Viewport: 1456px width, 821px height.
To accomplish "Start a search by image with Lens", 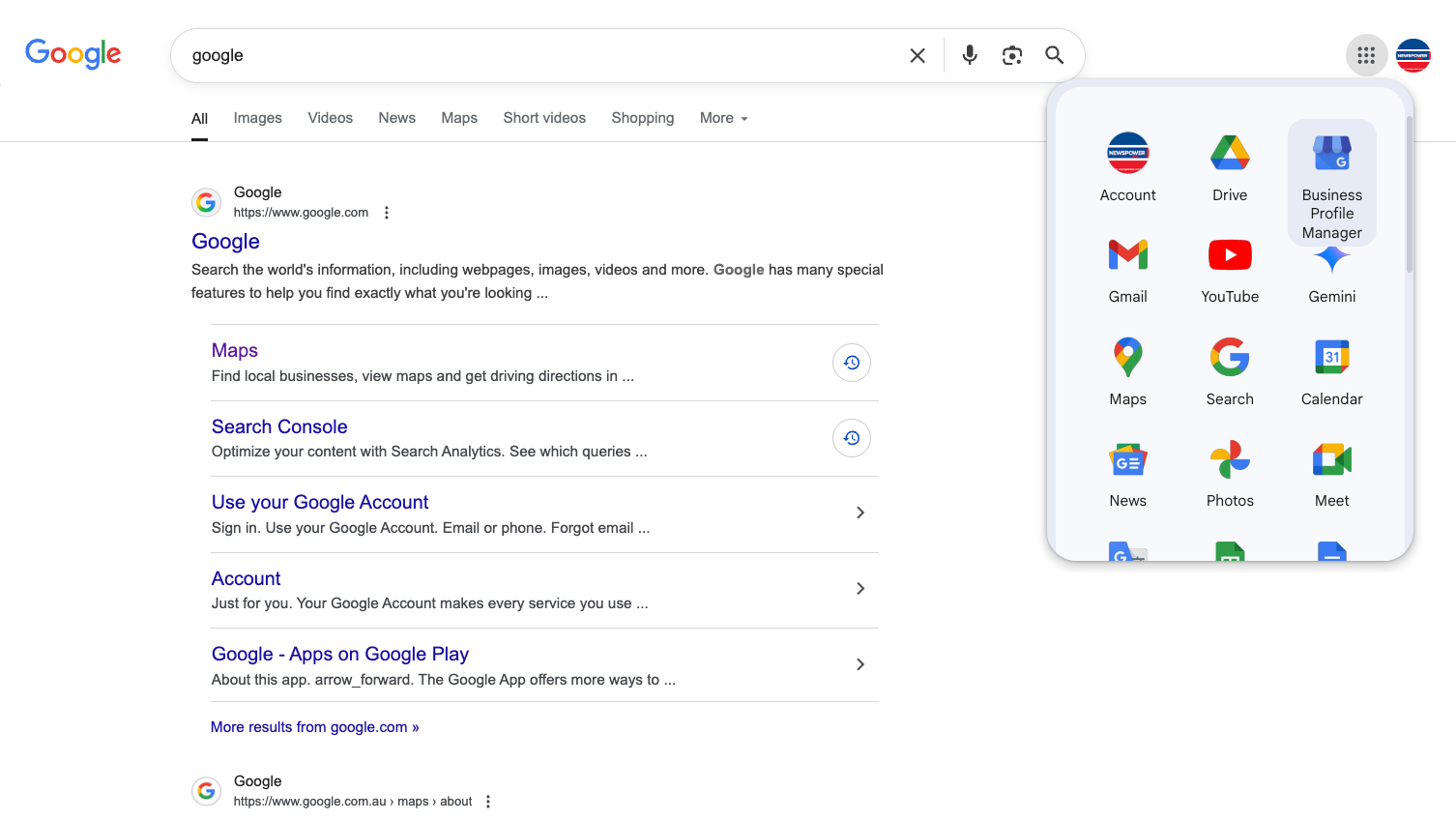I will click(x=1012, y=55).
